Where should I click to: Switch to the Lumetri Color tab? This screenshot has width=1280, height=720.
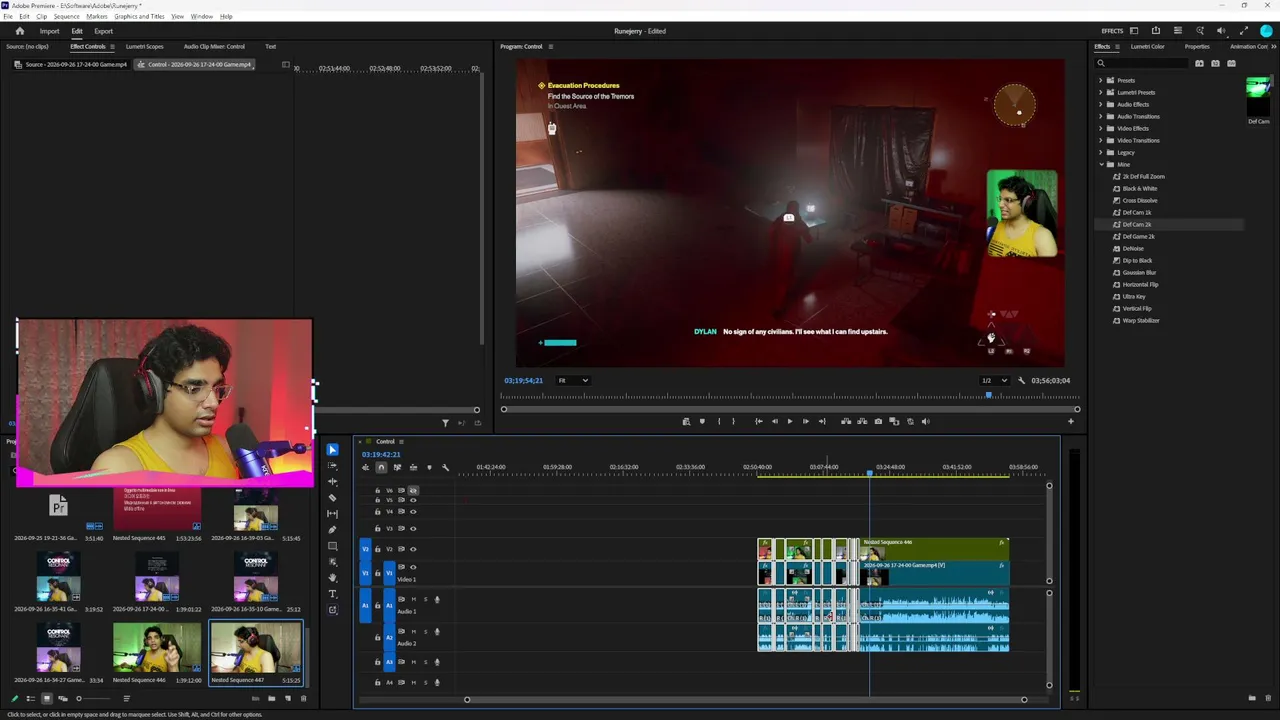point(1147,46)
